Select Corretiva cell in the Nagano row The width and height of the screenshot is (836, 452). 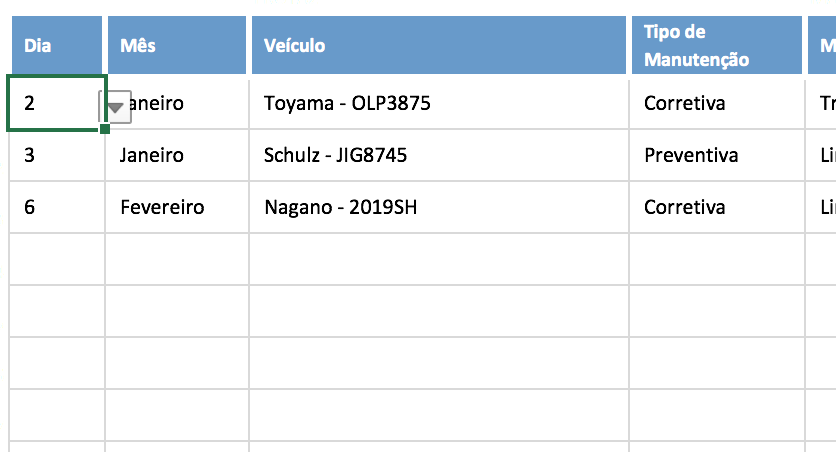pyautogui.click(x=716, y=207)
